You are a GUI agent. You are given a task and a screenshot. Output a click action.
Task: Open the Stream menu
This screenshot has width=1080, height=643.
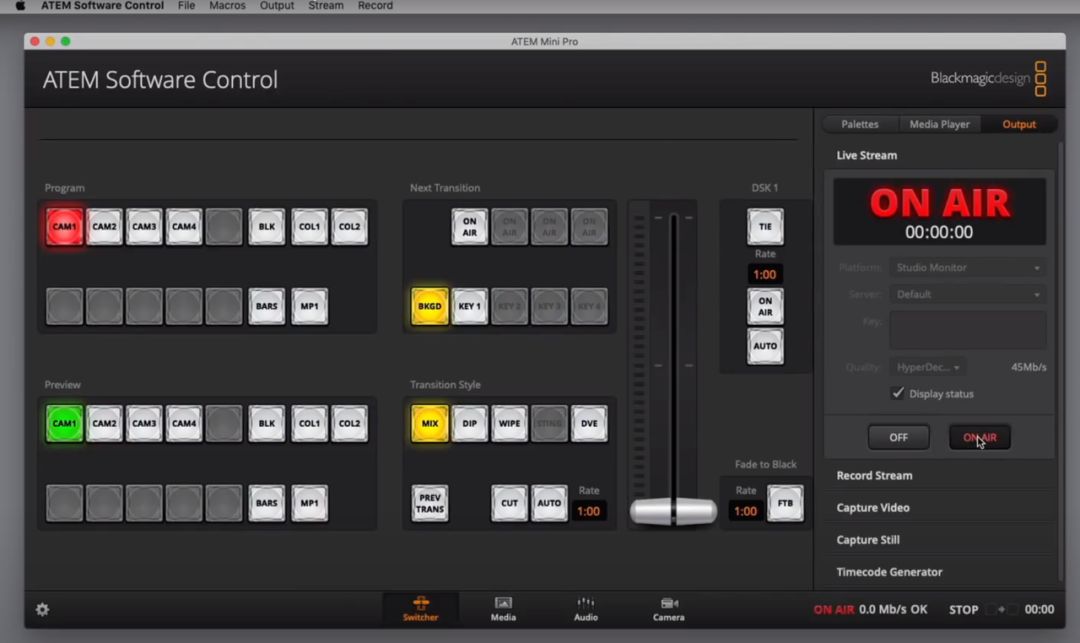point(326,6)
